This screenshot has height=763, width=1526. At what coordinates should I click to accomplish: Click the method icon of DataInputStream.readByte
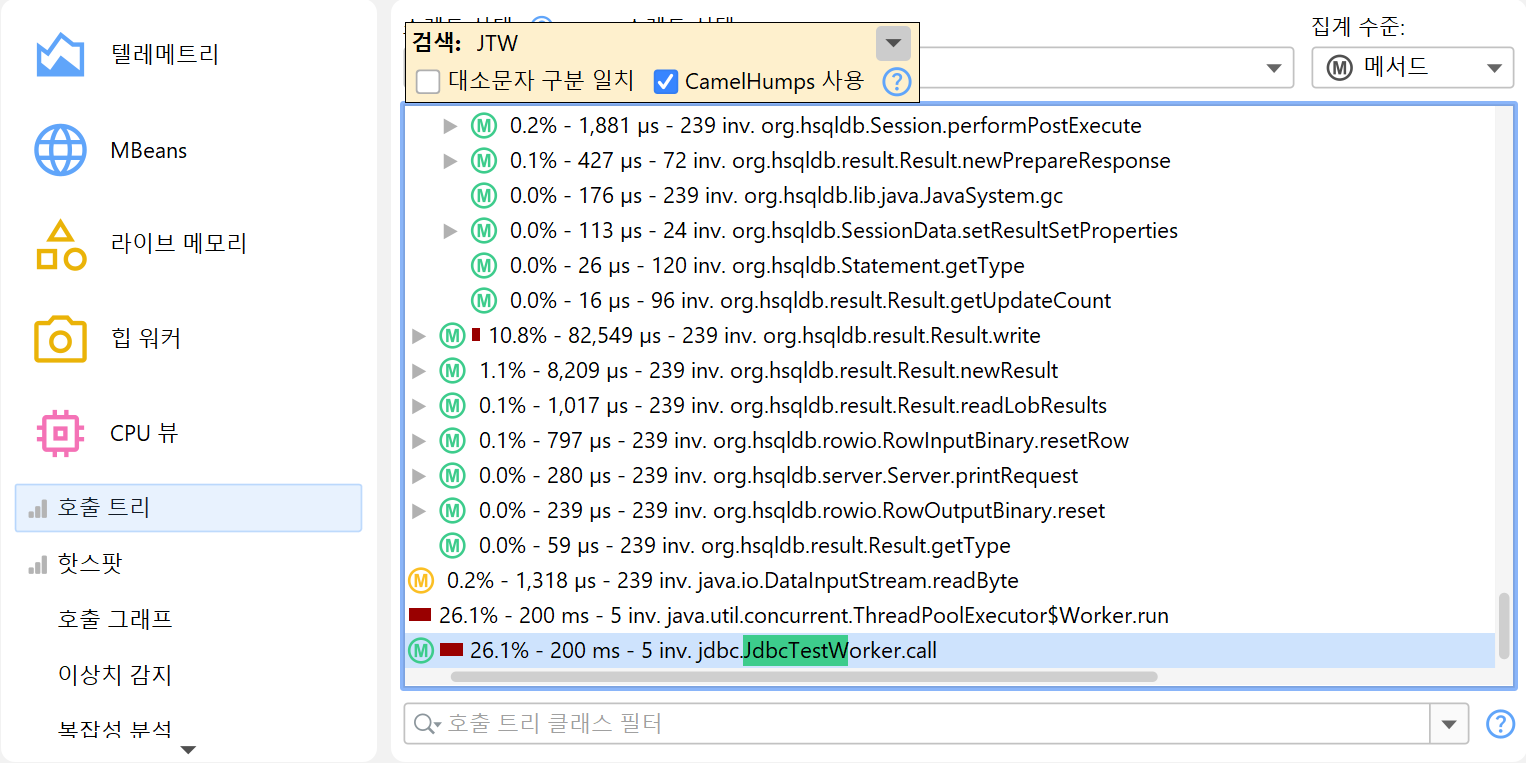(421, 581)
